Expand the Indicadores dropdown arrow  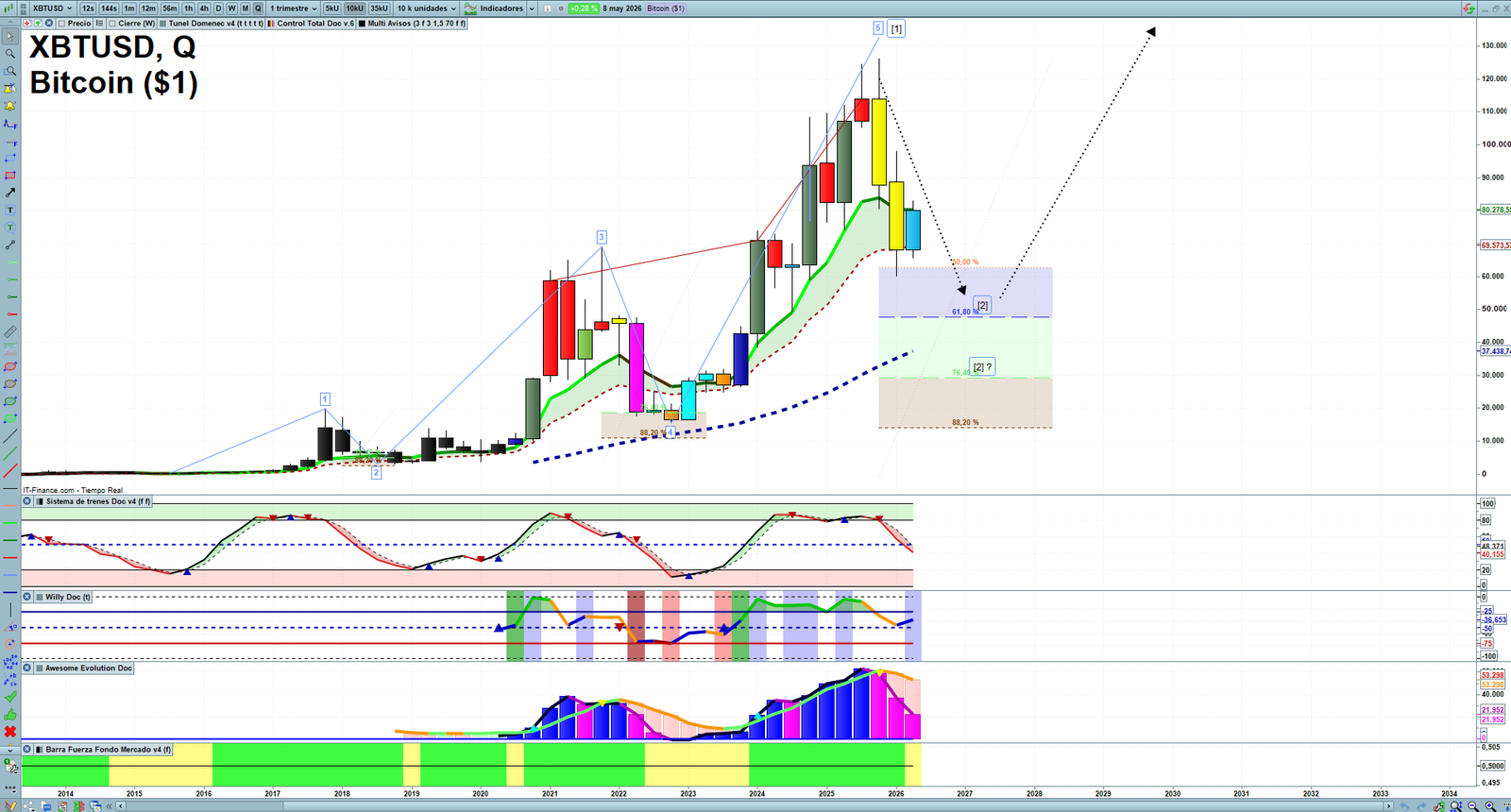[532, 8]
